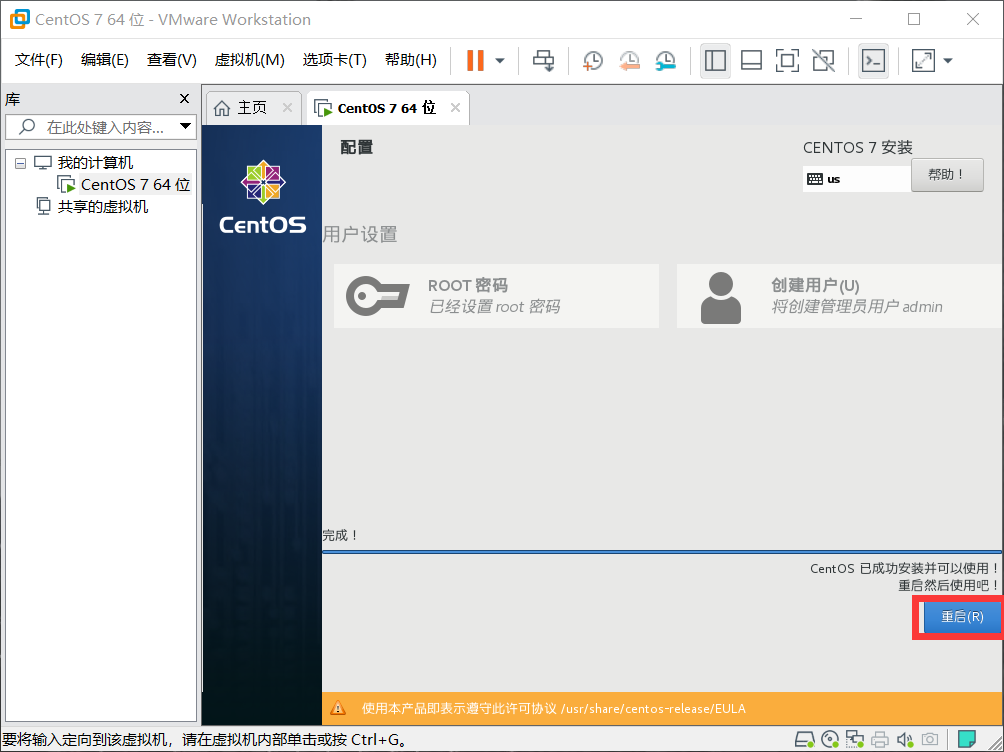
Task: Enter full screen mode icon
Action: click(x=787, y=61)
